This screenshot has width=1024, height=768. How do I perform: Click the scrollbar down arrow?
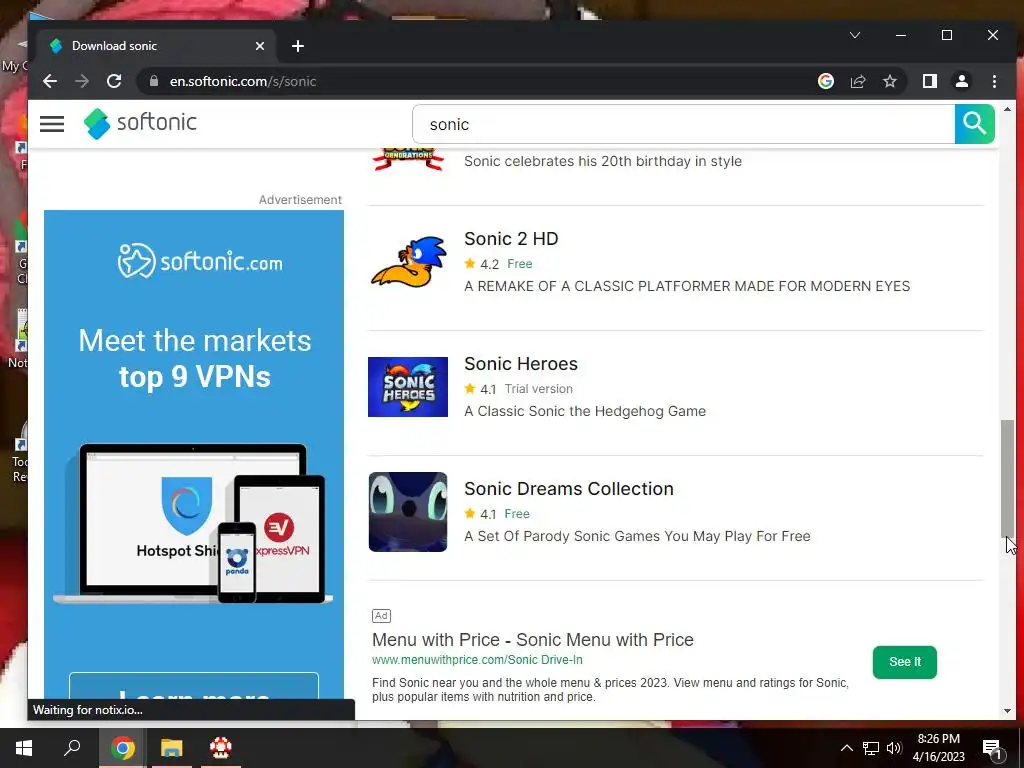coord(1008,711)
